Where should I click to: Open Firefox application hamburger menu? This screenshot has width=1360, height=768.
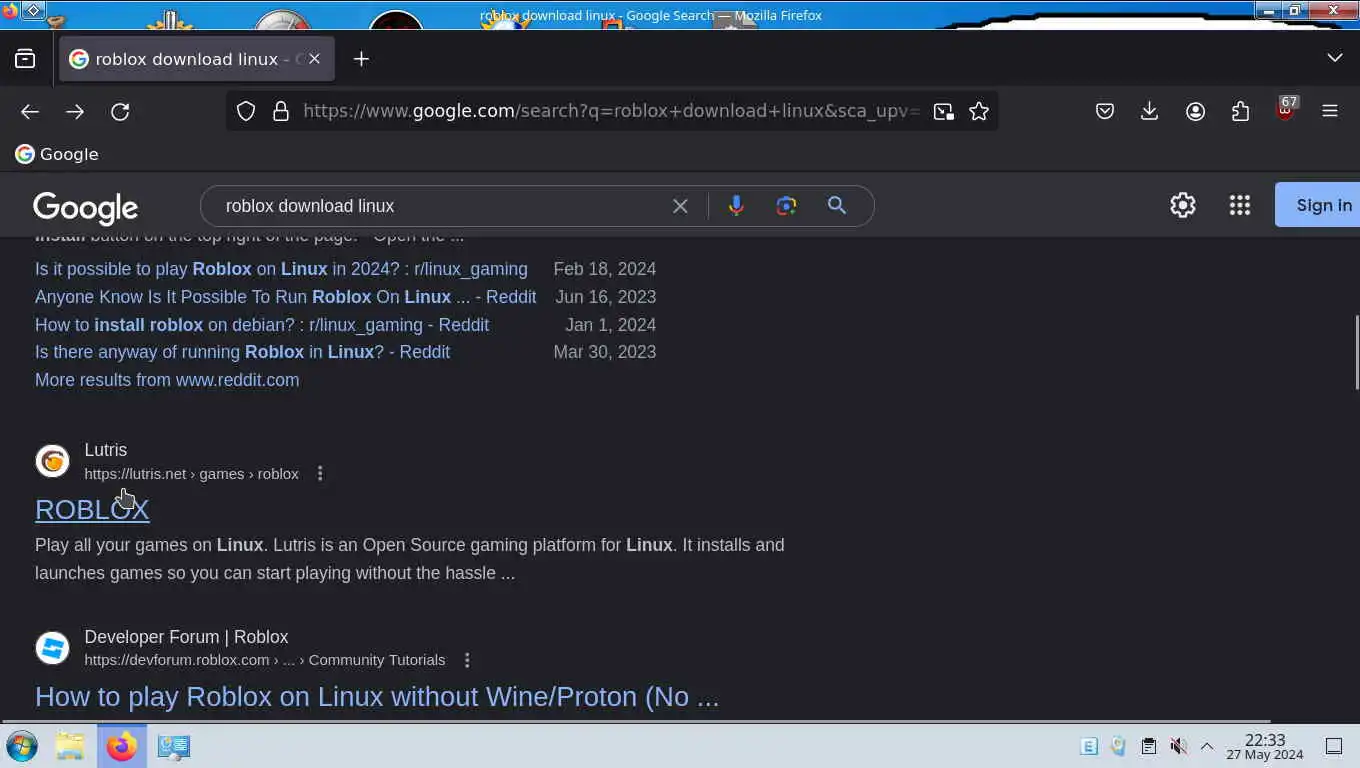click(1330, 111)
